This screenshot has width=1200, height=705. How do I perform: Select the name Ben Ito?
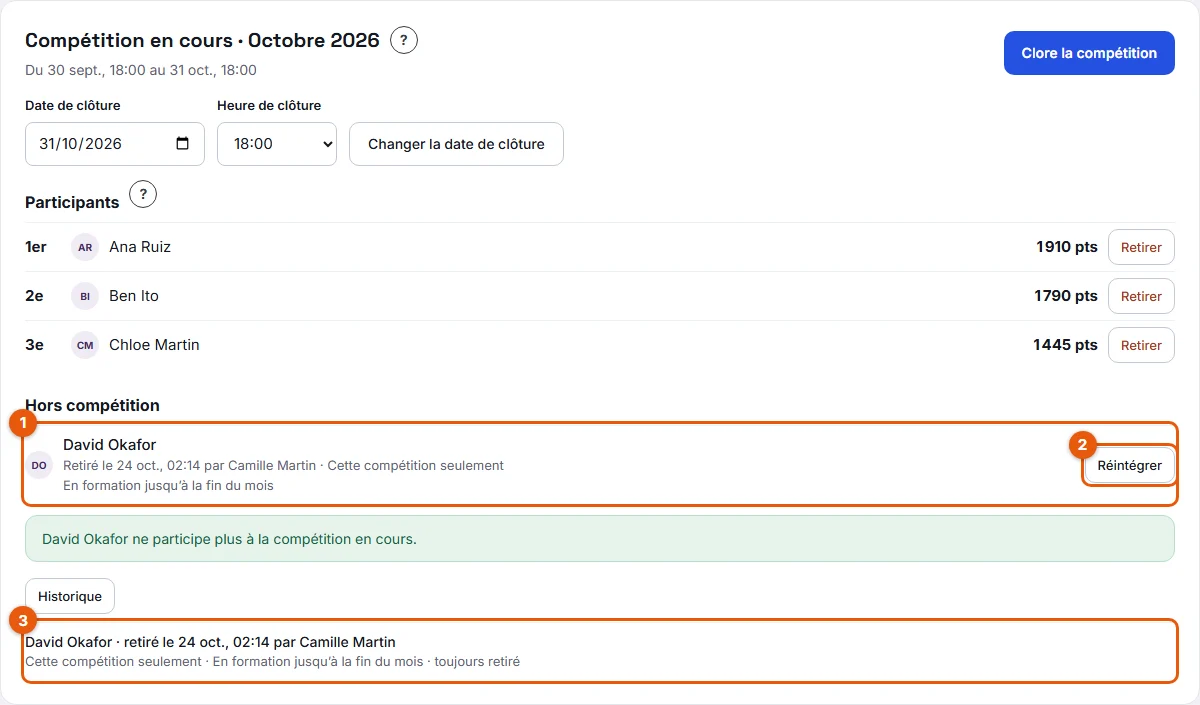pos(134,296)
